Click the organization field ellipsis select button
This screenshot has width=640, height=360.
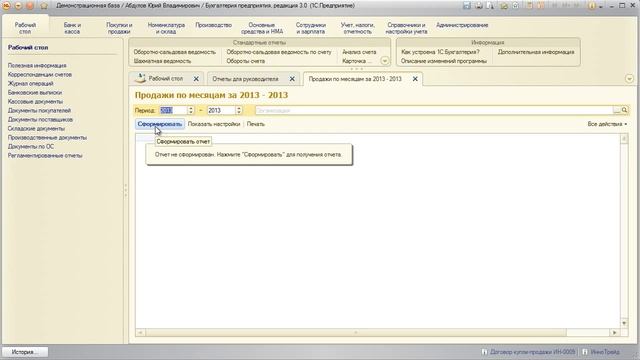(x=617, y=110)
